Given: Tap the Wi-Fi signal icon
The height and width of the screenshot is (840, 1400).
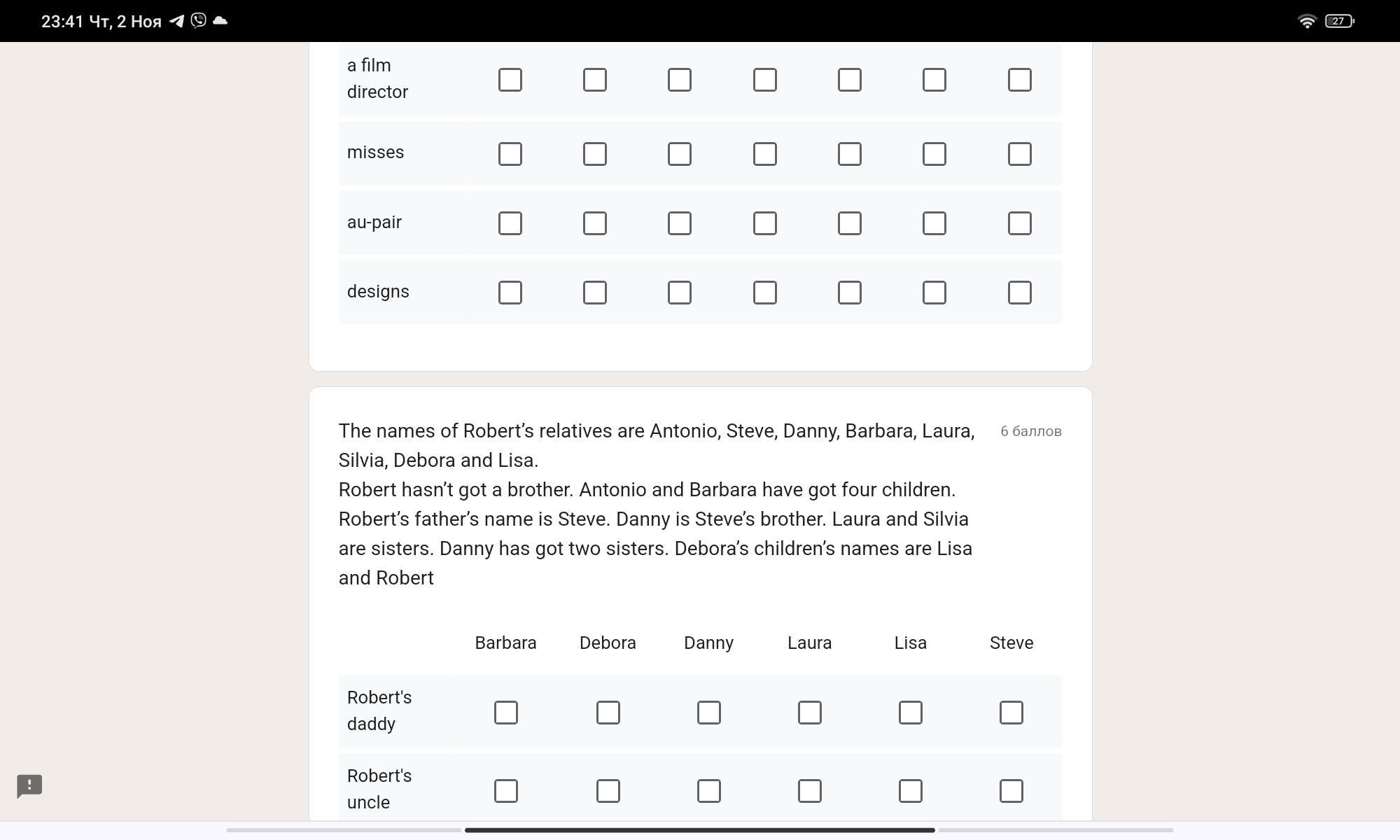Looking at the screenshot, I should [x=1306, y=21].
